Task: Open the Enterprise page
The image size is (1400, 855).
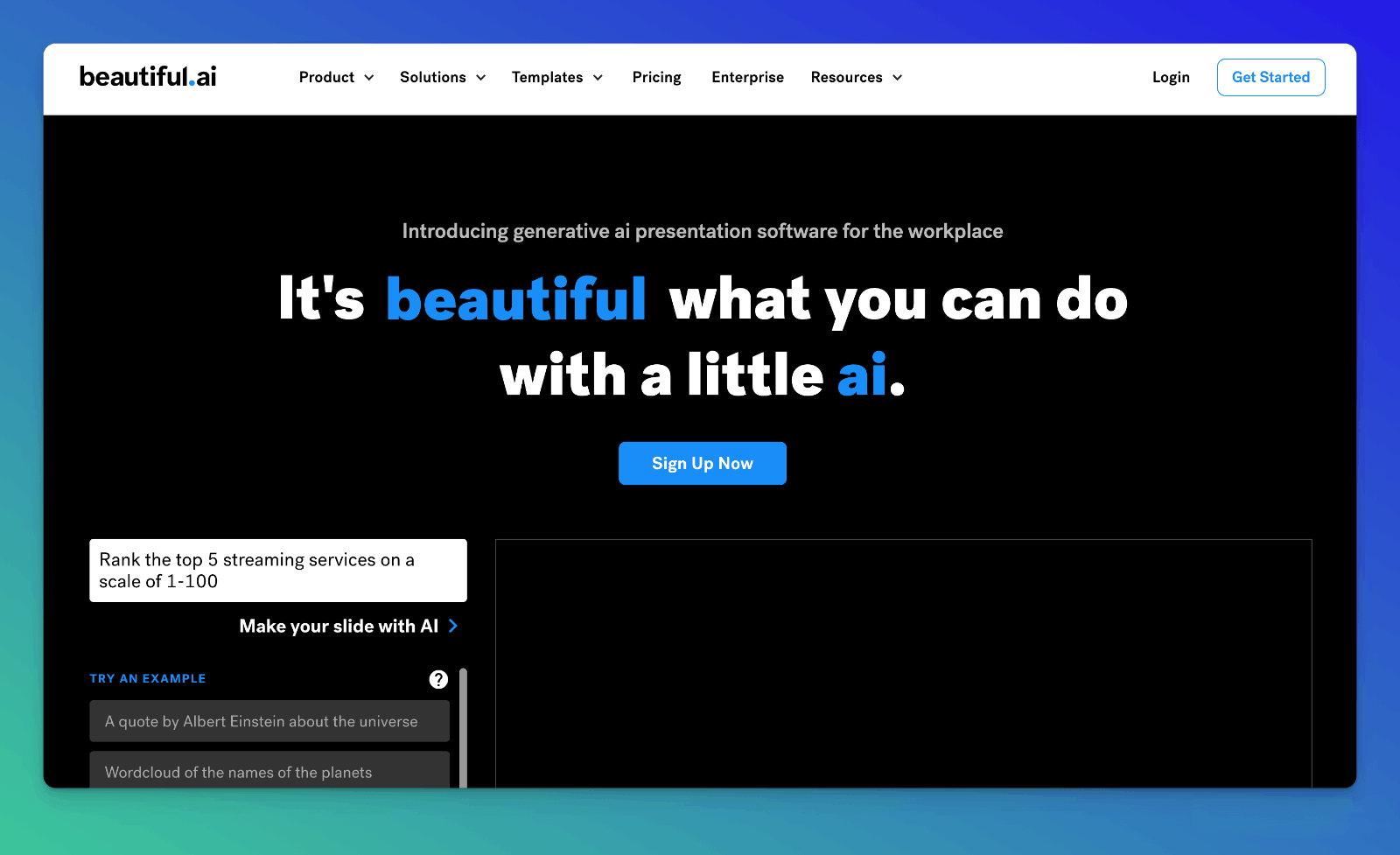Action: click(748, 77)
